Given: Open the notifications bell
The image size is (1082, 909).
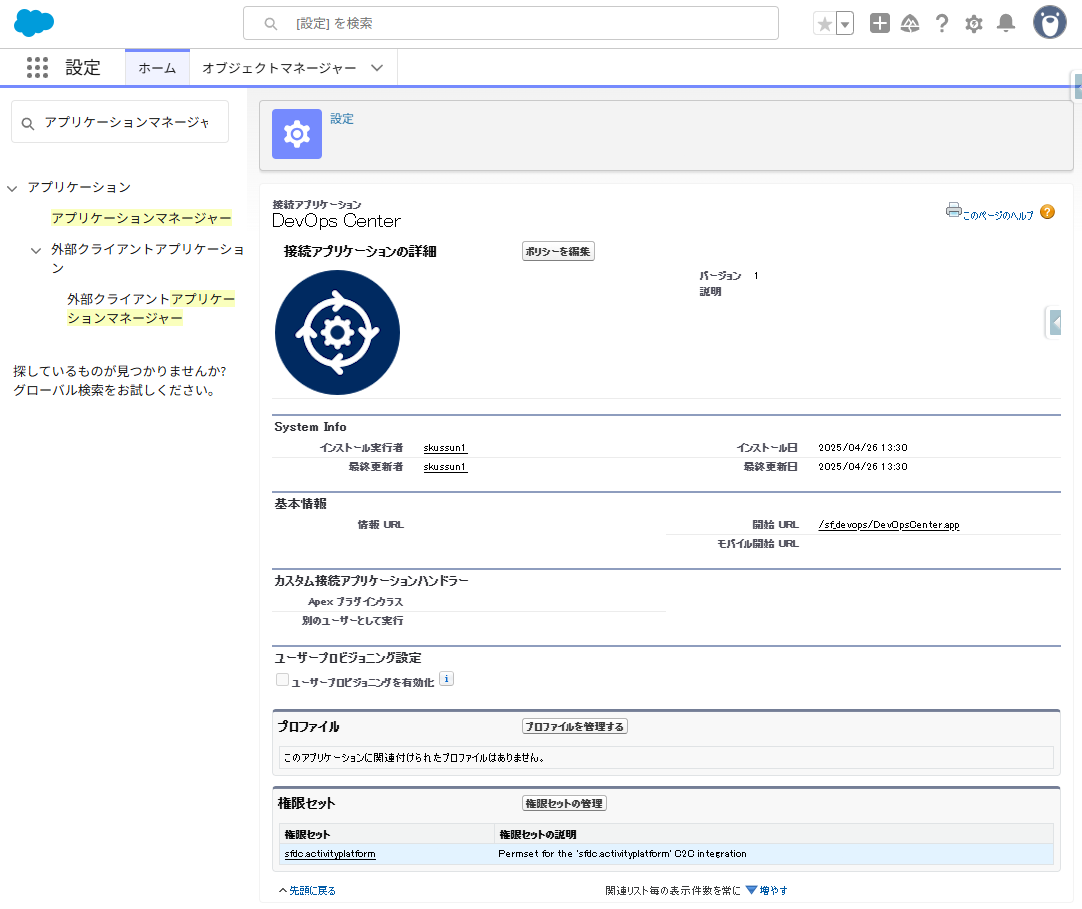Looking at the screenshot, I should [1006, 23].
